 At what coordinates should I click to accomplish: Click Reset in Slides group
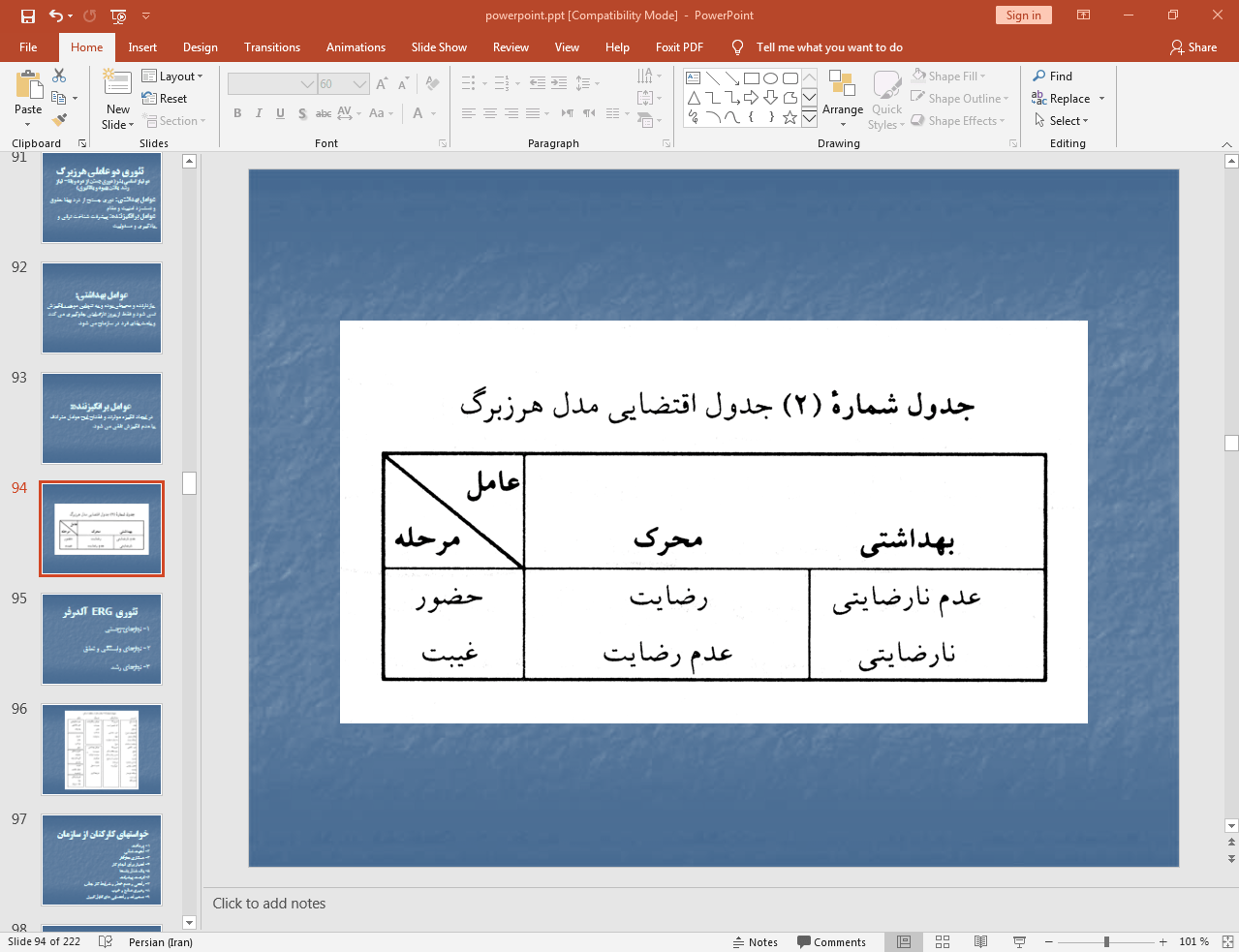[x=165, y=98]
